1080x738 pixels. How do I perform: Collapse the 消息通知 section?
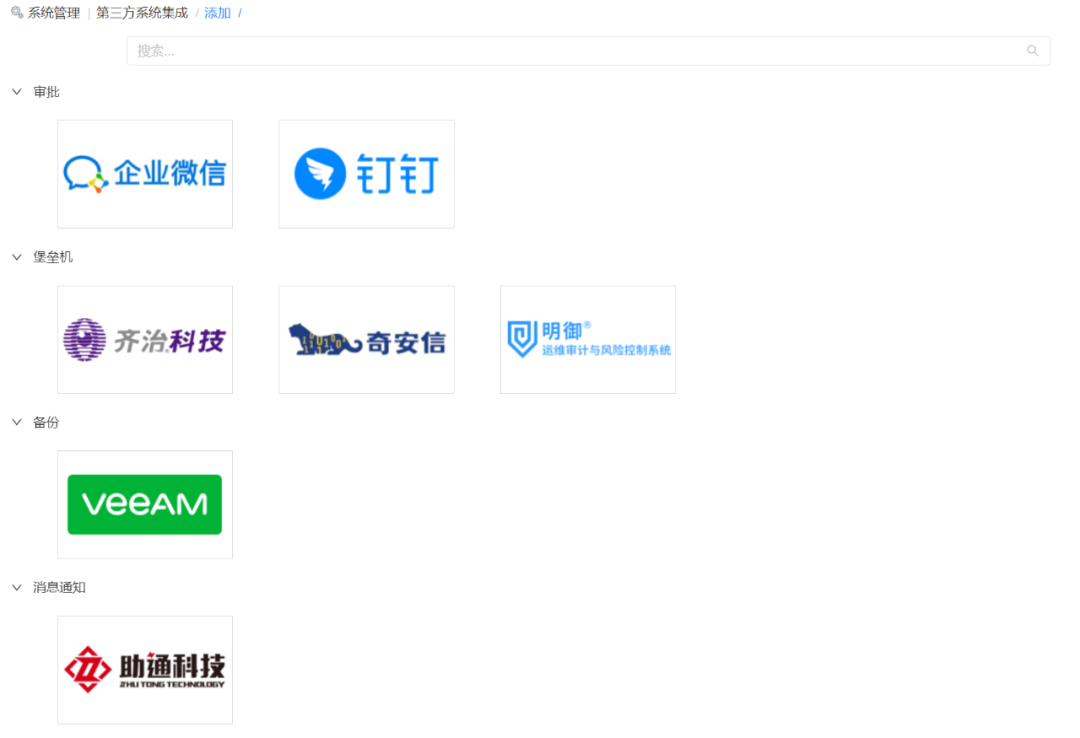(x=16, y=587)
